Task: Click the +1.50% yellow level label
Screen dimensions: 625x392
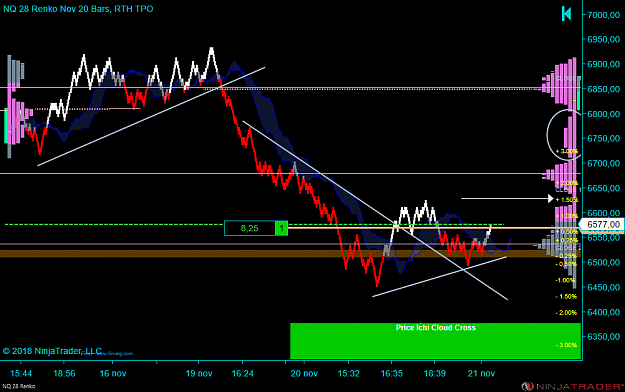Action: (566, 199)
